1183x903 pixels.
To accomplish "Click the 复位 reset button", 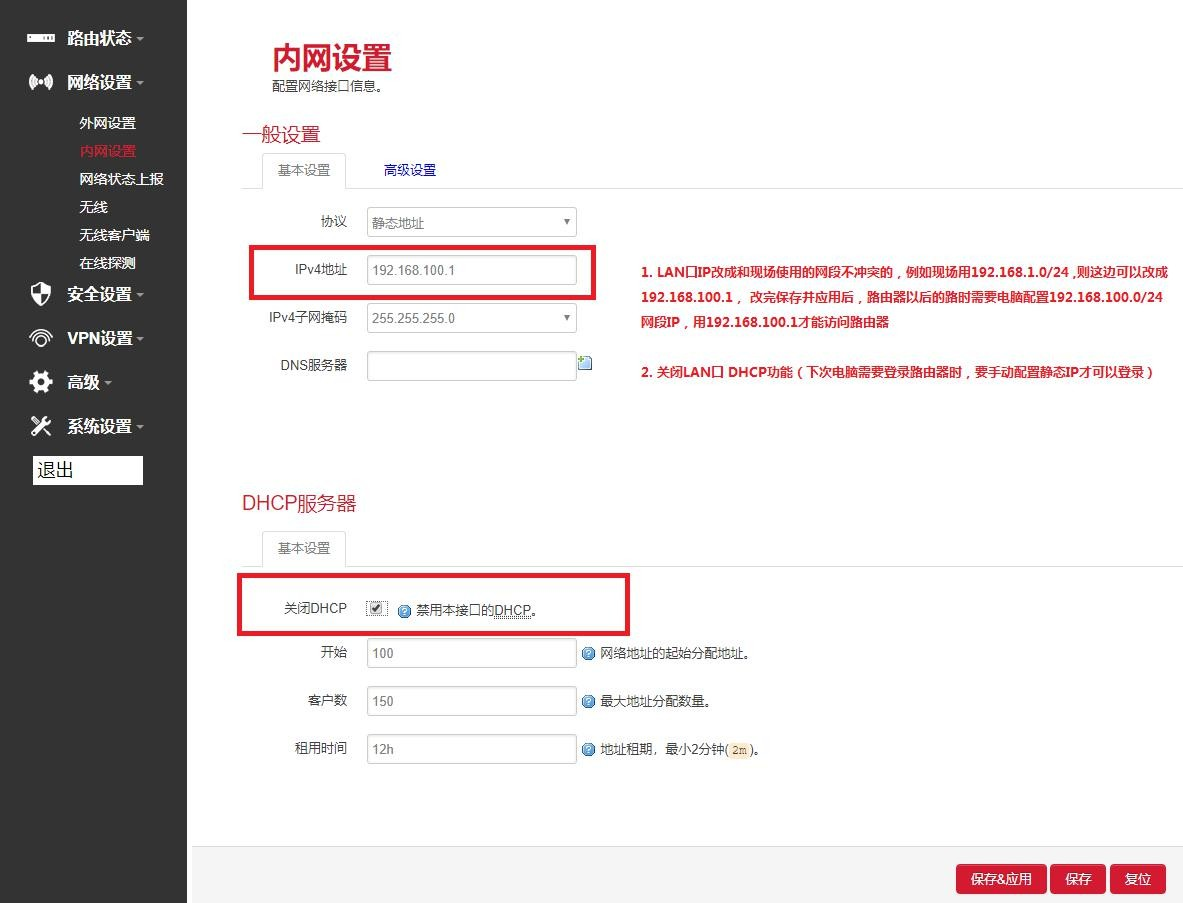I will [x=1139, y=878].
